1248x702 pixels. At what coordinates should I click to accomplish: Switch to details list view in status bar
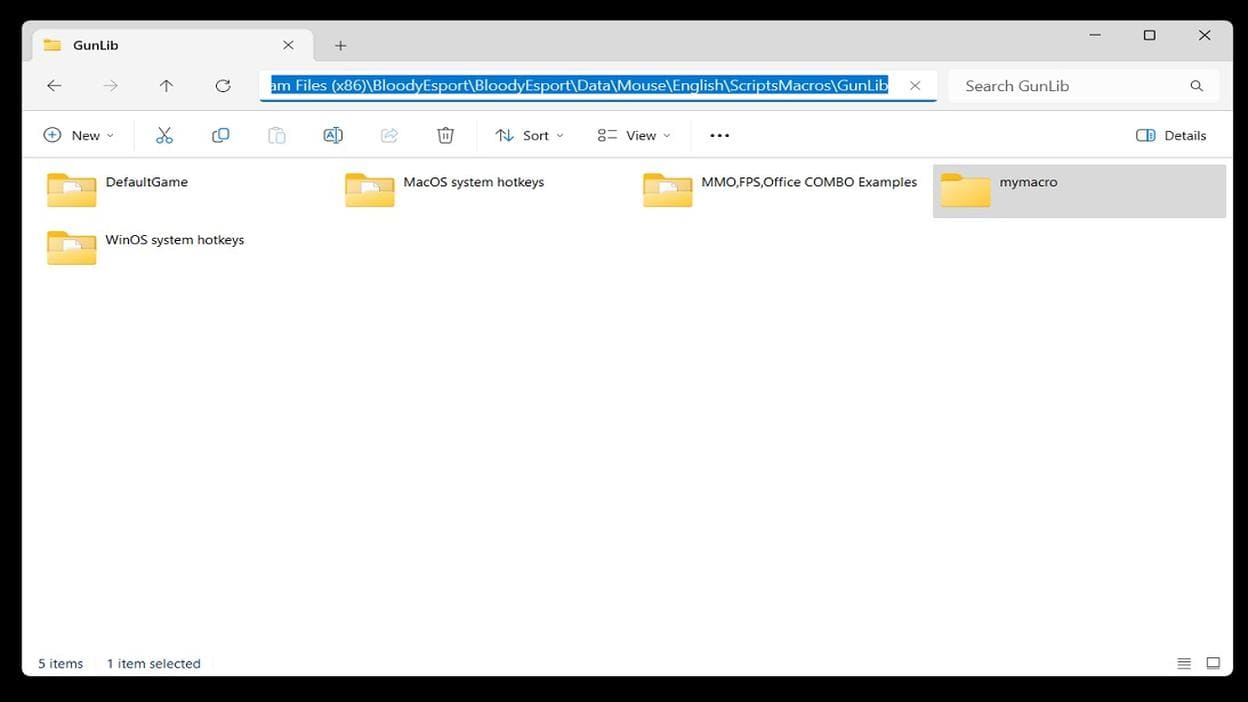[1184, 663]
